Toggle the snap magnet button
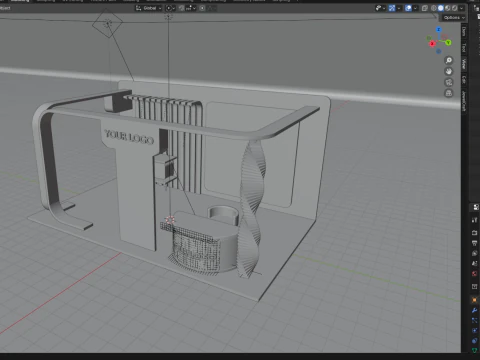The image size is (480, 360). (x=181, y=8)
